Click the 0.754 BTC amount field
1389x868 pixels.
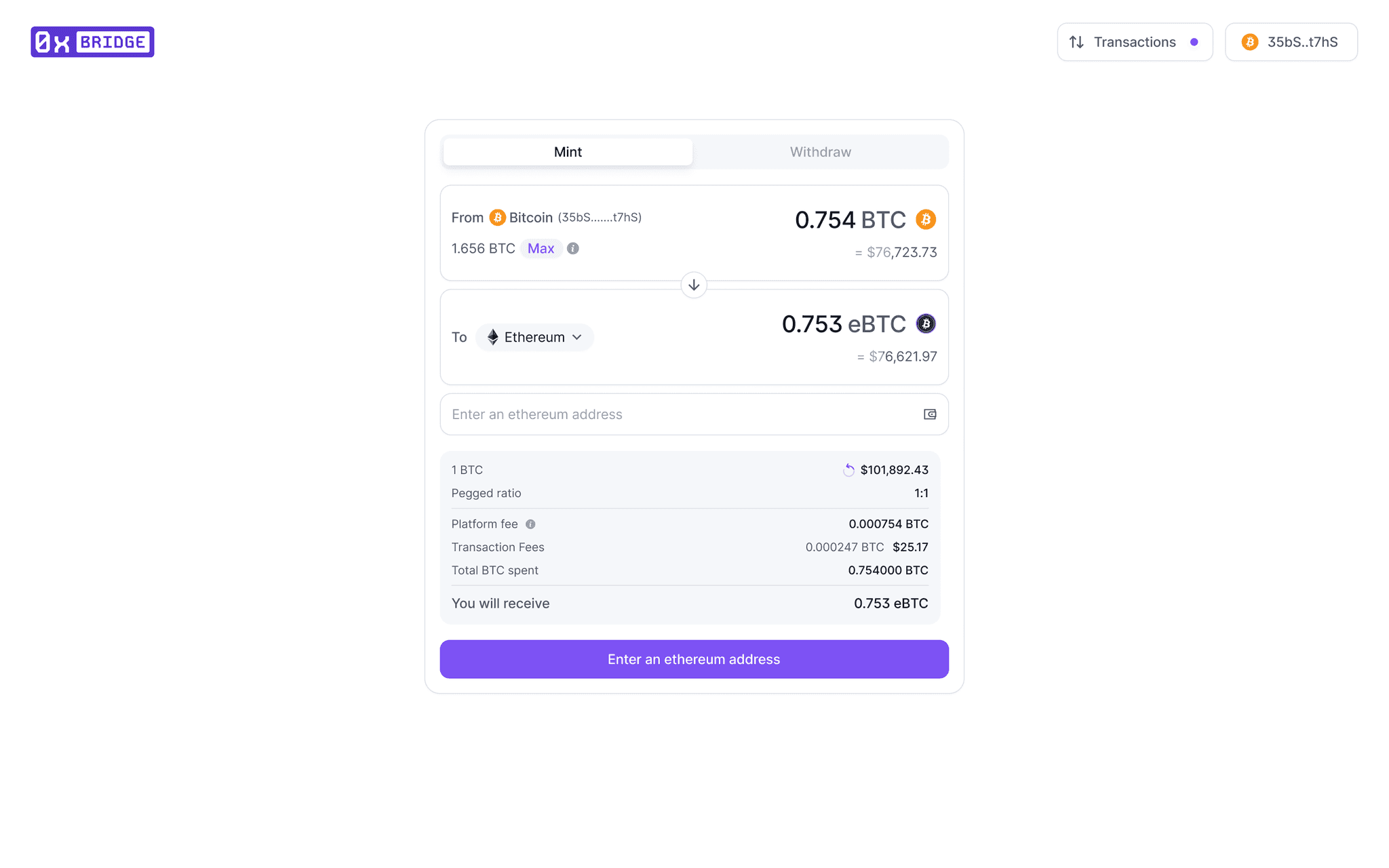pos(825,220)
